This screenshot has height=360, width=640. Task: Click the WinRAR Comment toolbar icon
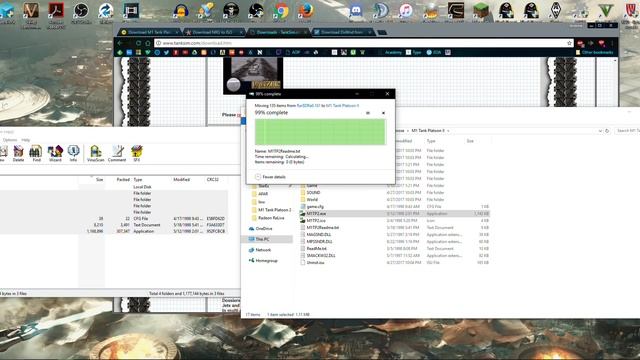[117, 153]
